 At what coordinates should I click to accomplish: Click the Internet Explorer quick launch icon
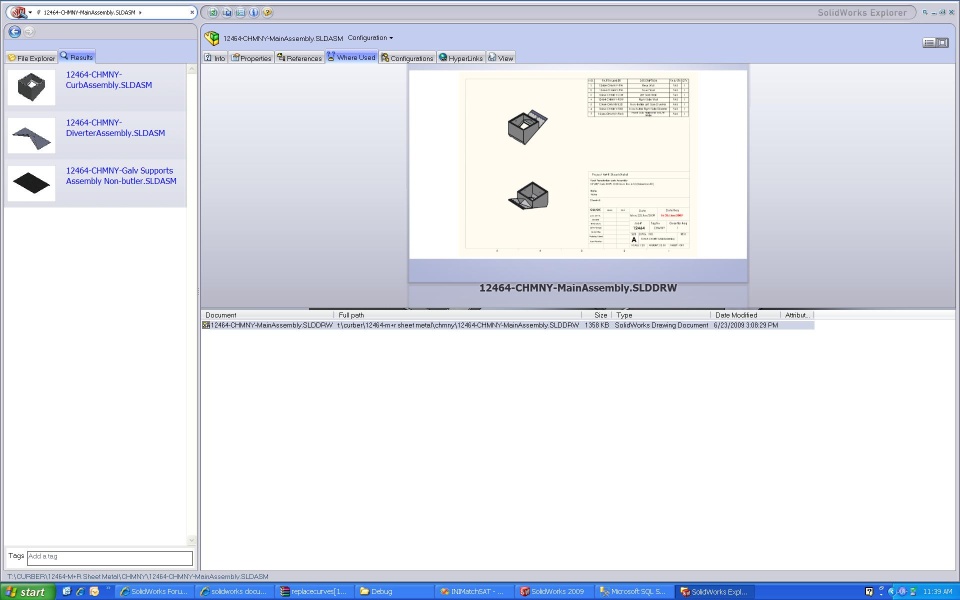point(80,591)
